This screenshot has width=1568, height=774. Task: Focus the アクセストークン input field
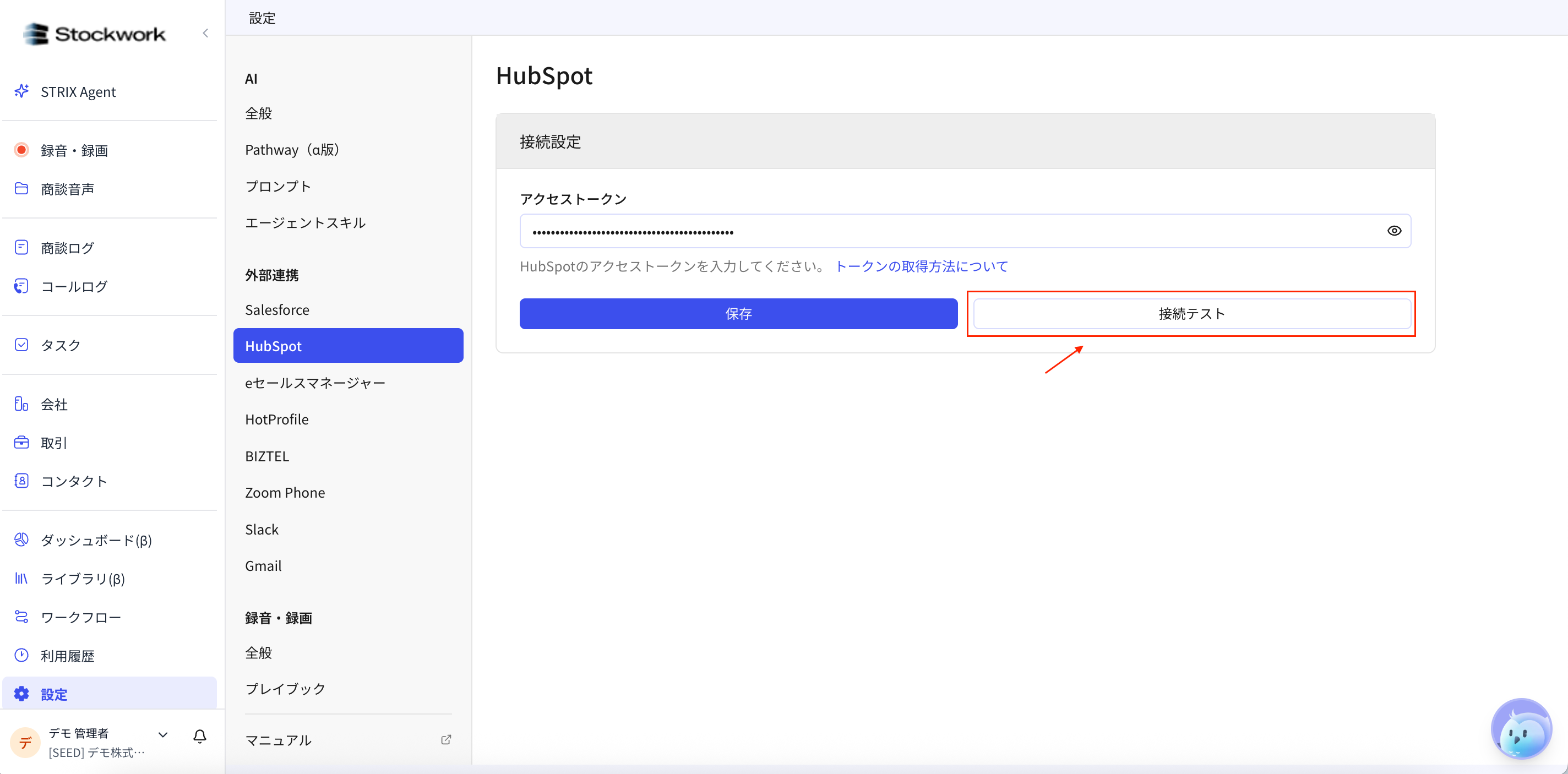point(965,231)
